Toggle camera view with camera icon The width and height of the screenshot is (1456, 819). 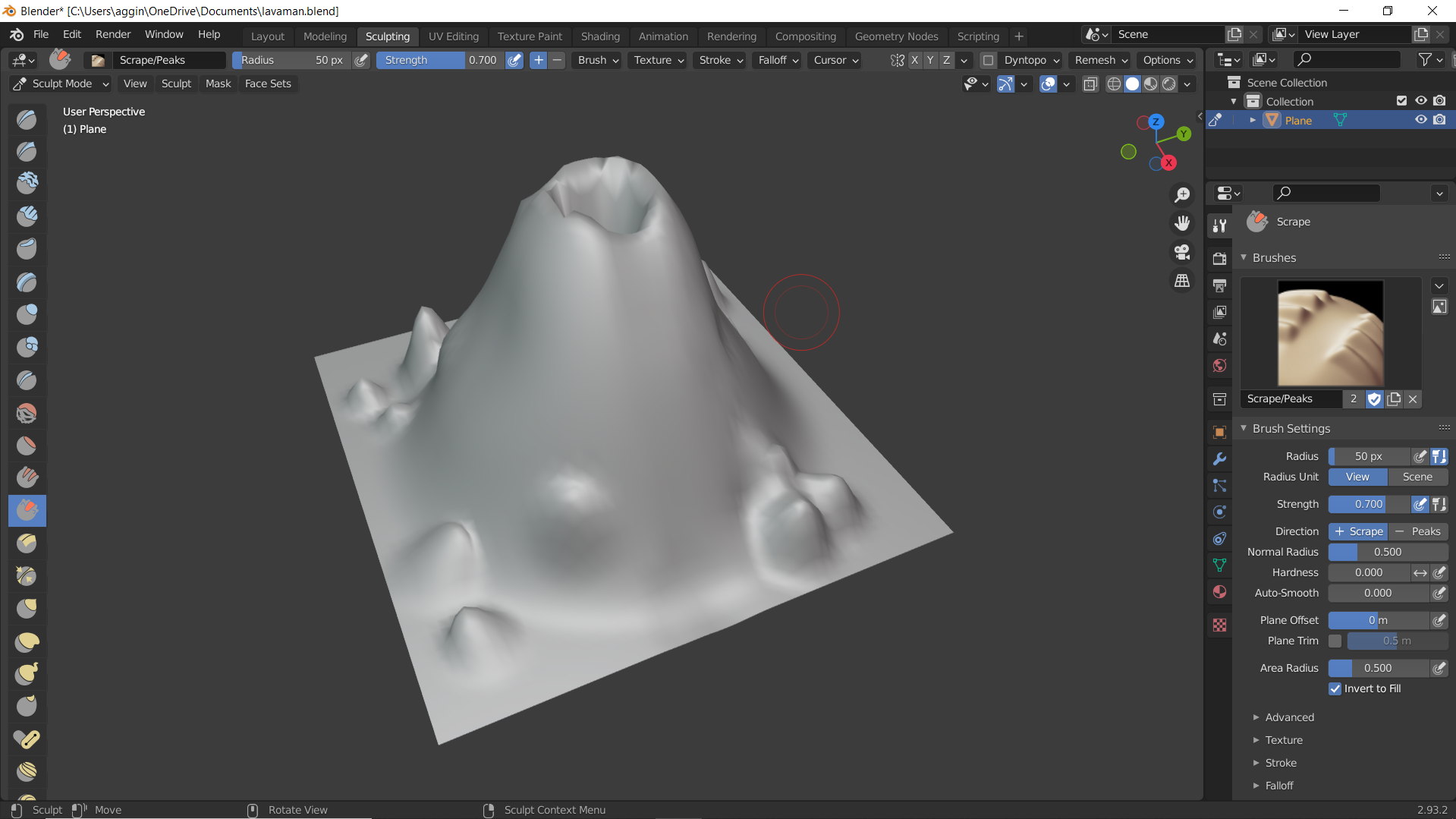(x=1182, y=252)
